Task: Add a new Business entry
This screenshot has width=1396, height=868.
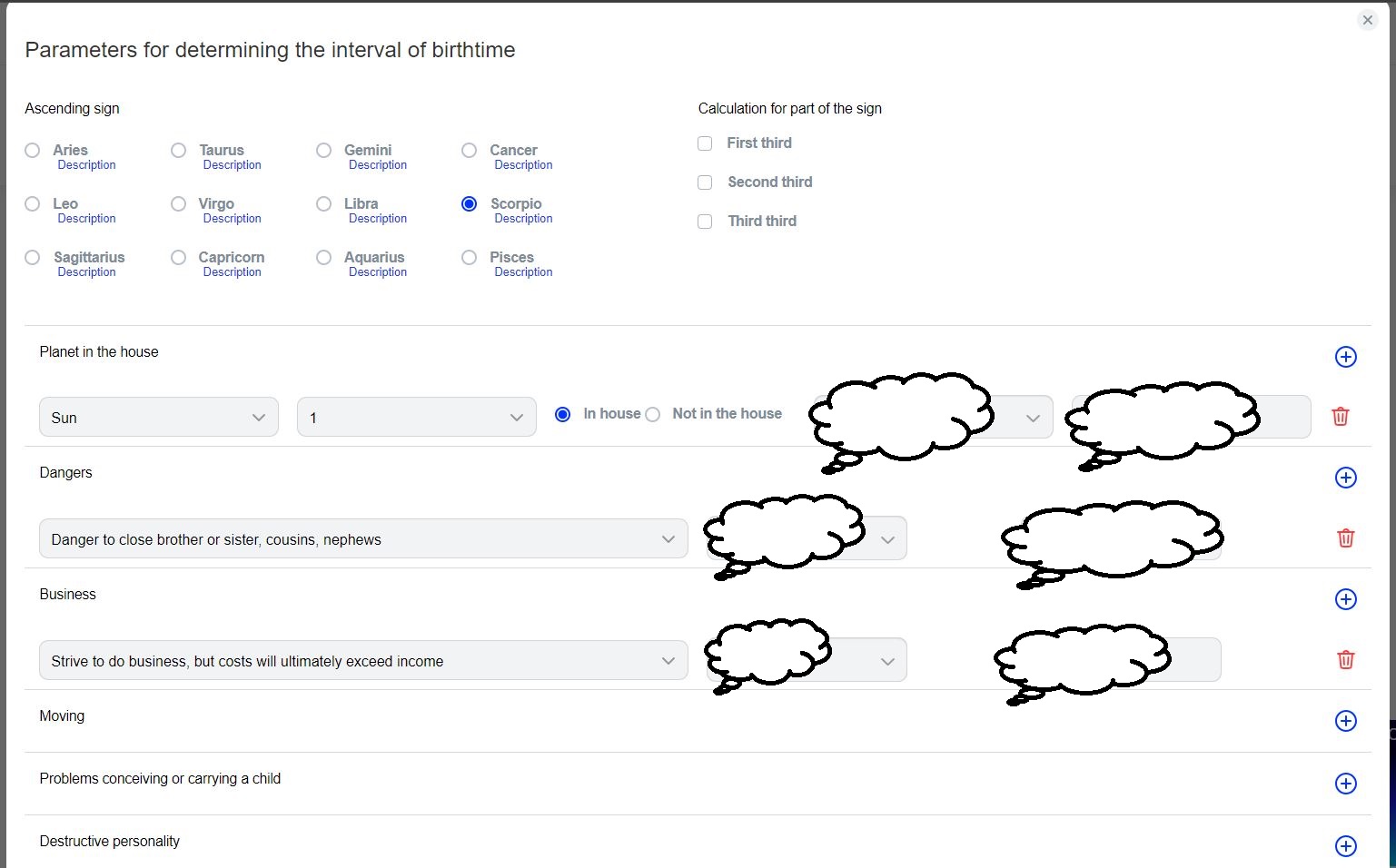Action: [x=1345, y=599]
